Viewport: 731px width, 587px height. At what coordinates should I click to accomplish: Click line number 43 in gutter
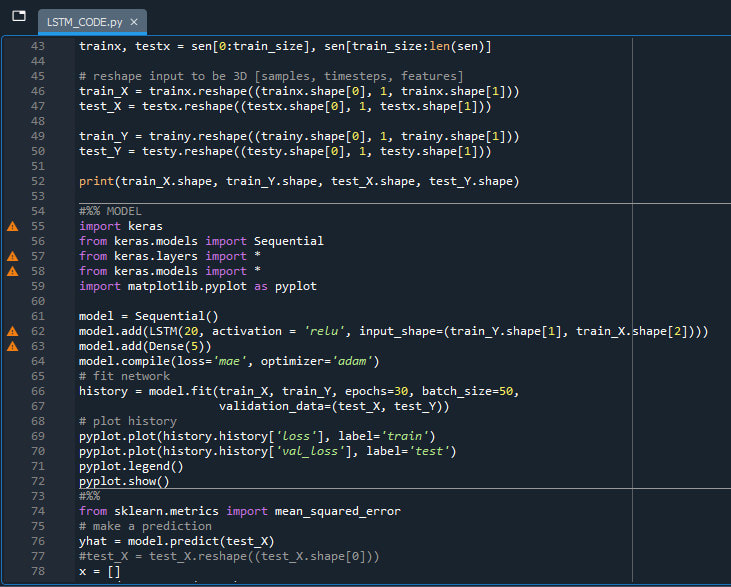pyautogui.click(x=38, y=46)
